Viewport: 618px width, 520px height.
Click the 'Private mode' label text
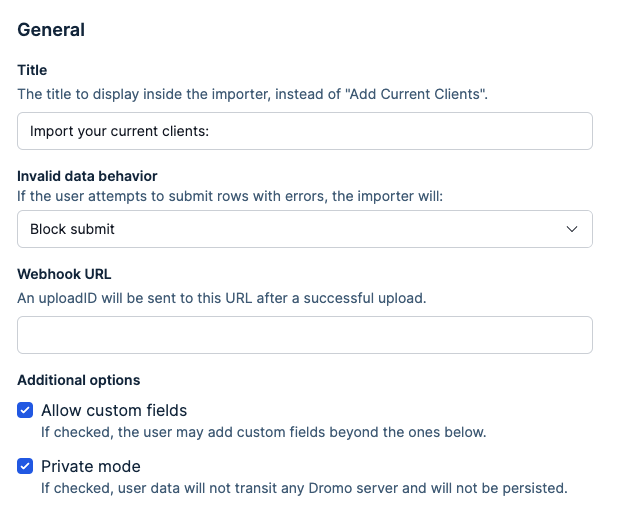(90, 466)
